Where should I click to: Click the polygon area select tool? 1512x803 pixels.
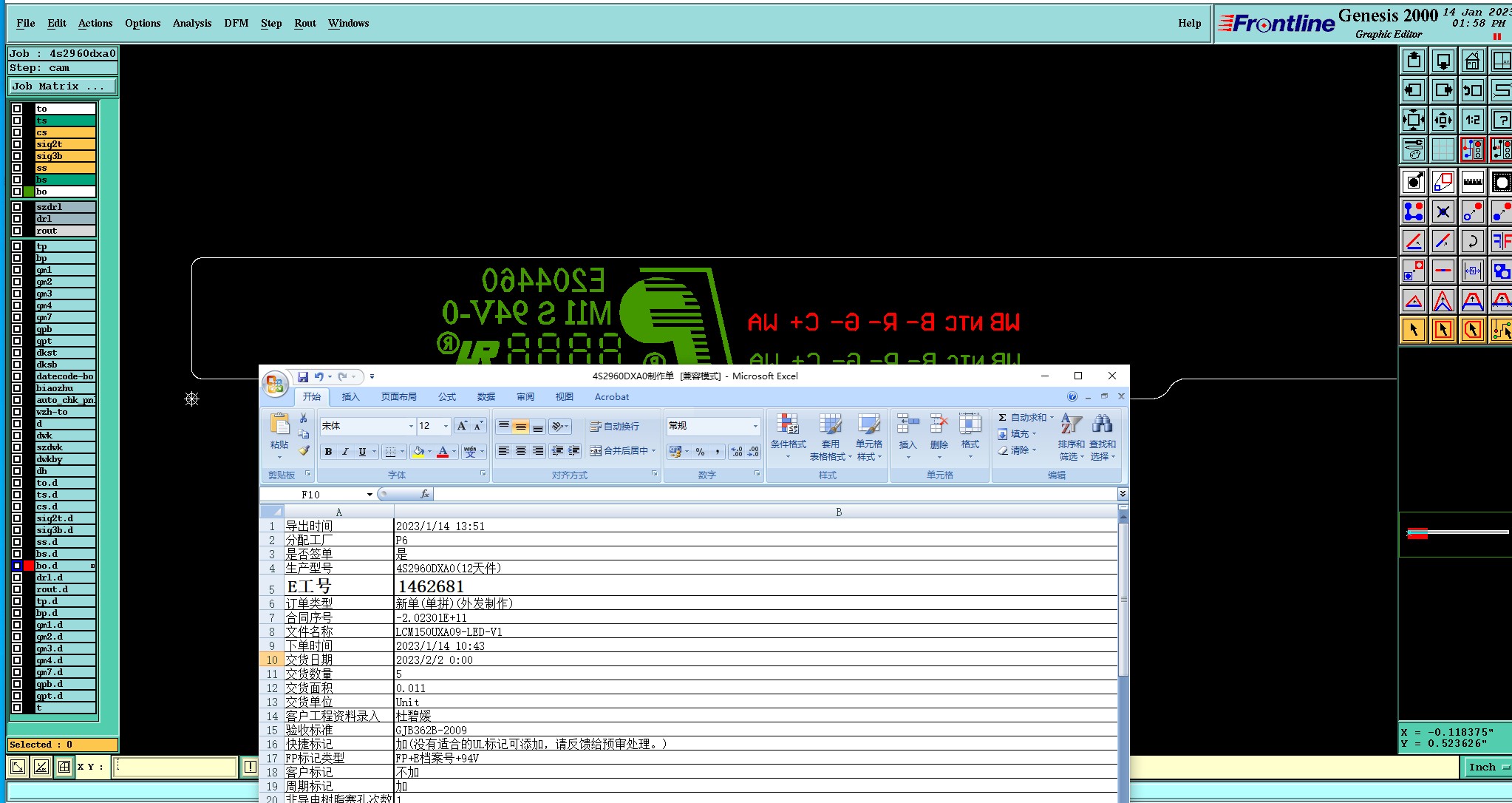(x=1472, y=330)
